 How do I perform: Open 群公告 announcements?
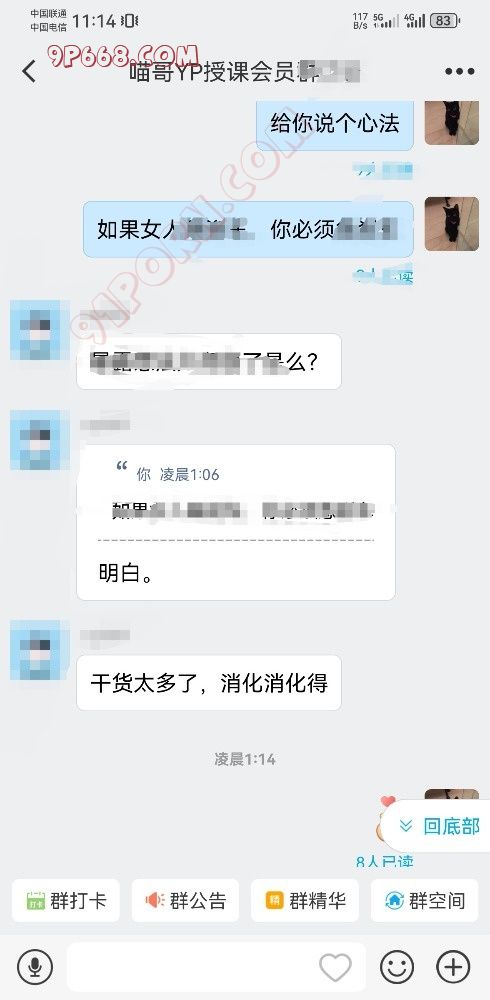coord(185,901)
